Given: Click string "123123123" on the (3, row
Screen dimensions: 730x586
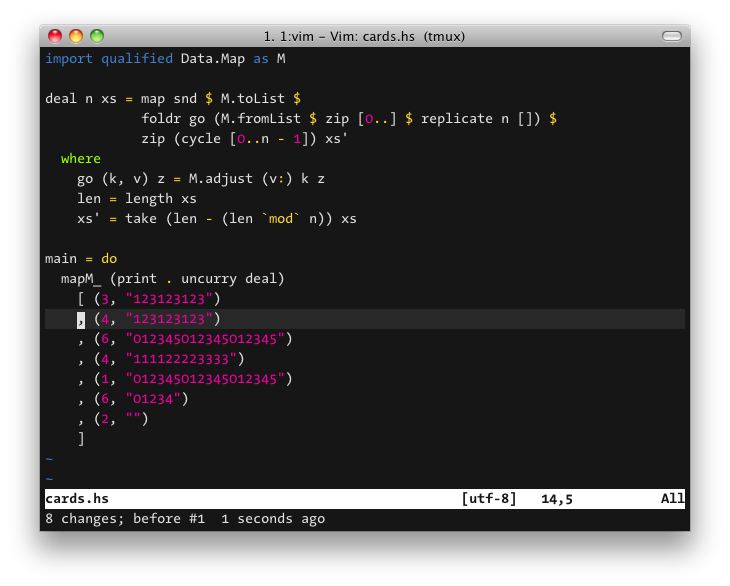Looking at the screenshot, I should point(169,299).
